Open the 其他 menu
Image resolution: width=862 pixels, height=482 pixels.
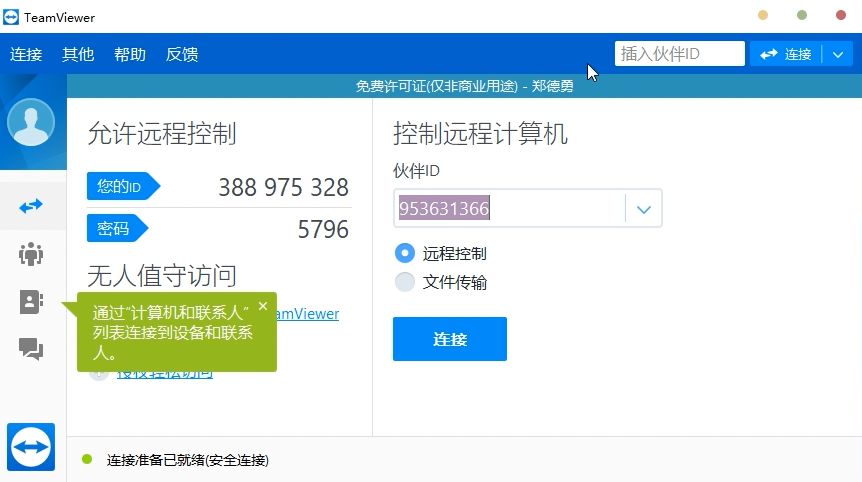[78, 54]
